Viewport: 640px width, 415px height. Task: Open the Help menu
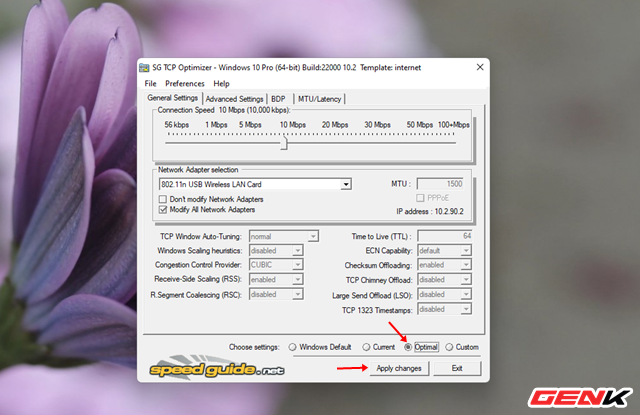pos(221,84)
